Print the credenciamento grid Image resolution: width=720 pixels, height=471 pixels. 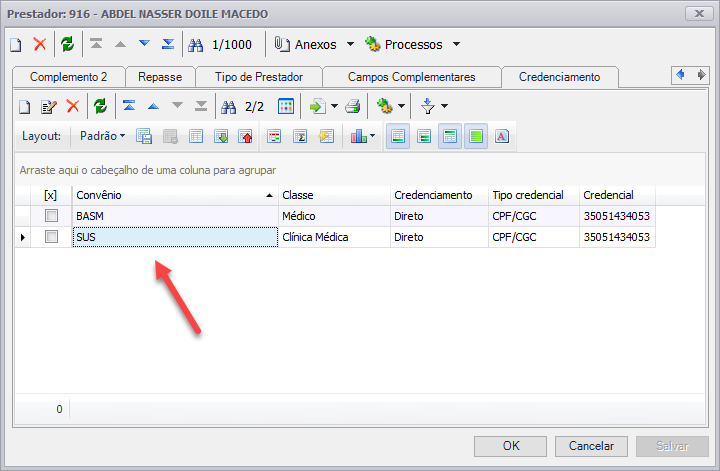pyautogui.click(x=353, y=107)
